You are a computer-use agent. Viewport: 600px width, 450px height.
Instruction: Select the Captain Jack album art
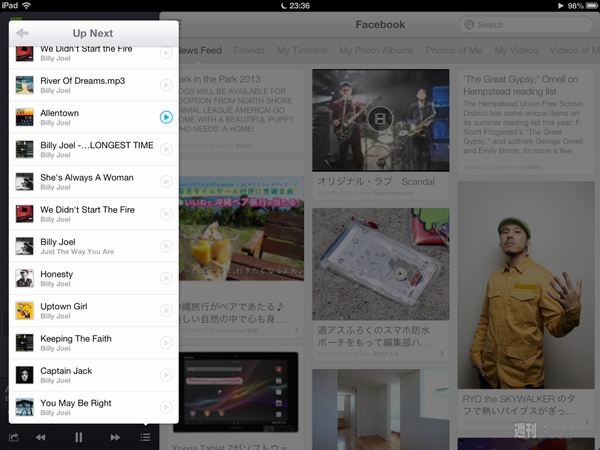(24, 375)
